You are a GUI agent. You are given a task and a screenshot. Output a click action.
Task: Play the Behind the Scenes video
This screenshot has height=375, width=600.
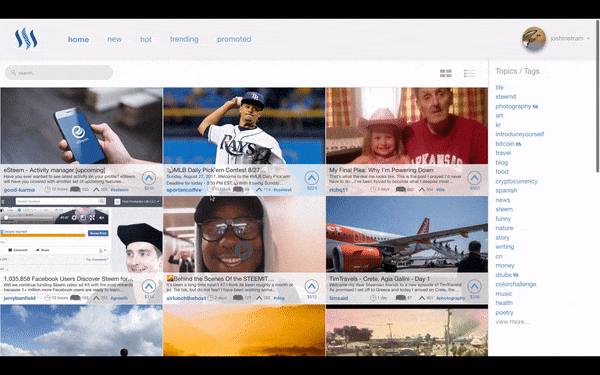(x=243, y=251)
